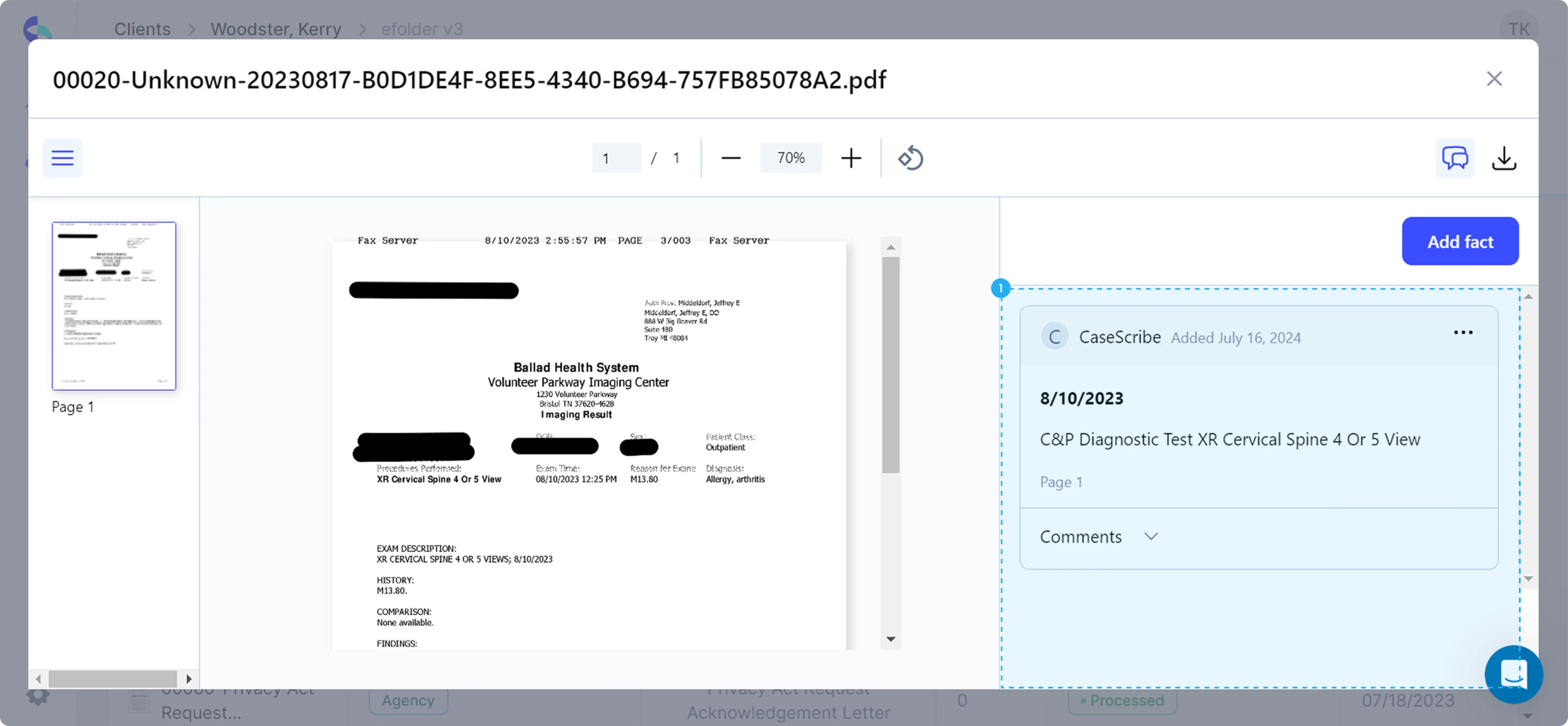Zoom in with the plus icon
This screenshot has height=726, width=1568.
tap(851, 158)
